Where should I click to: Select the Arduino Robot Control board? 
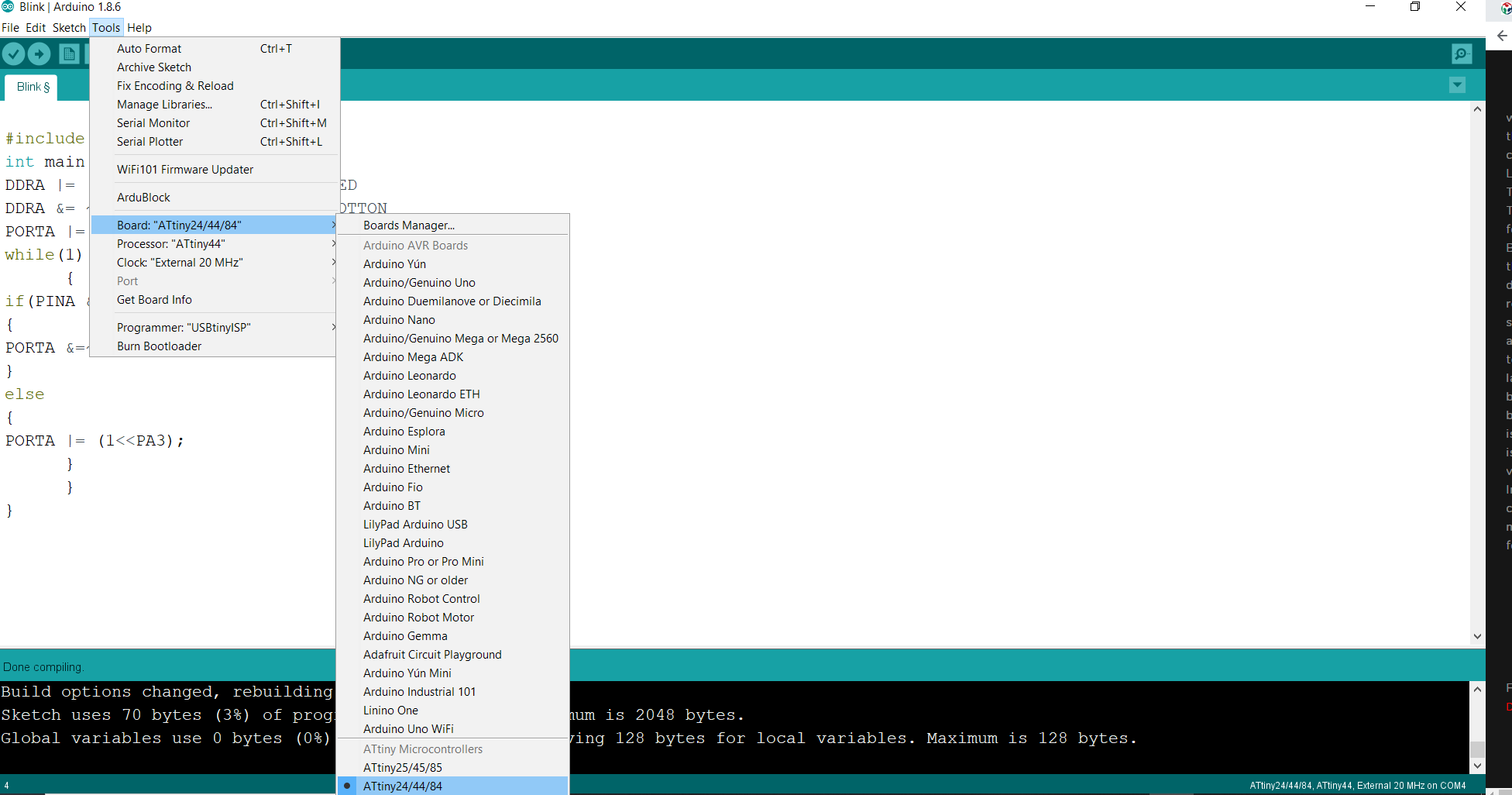452,598
